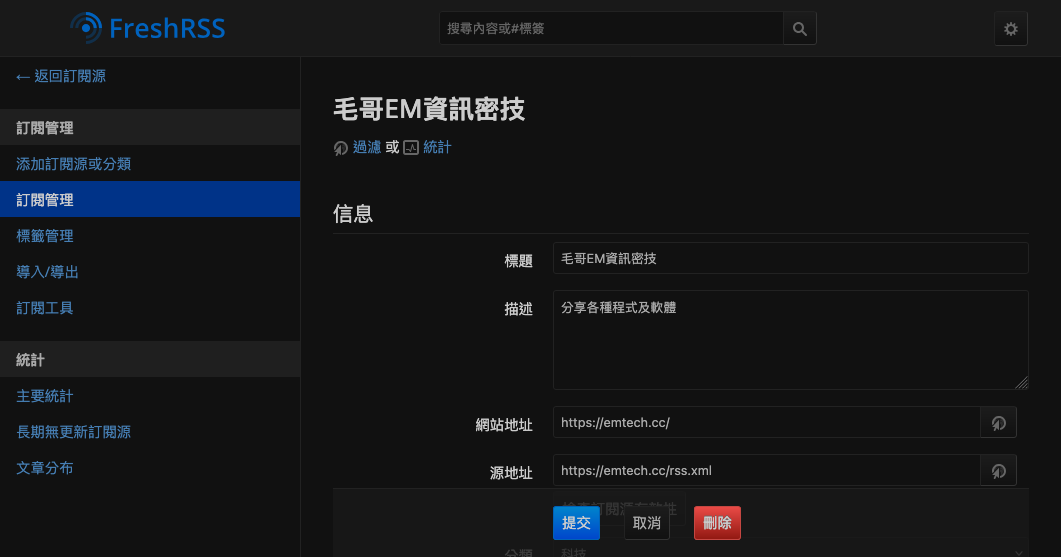Click the blue 提交 button
The image size is (1061, 557).
pyautogui.click(x=577, y=523)
